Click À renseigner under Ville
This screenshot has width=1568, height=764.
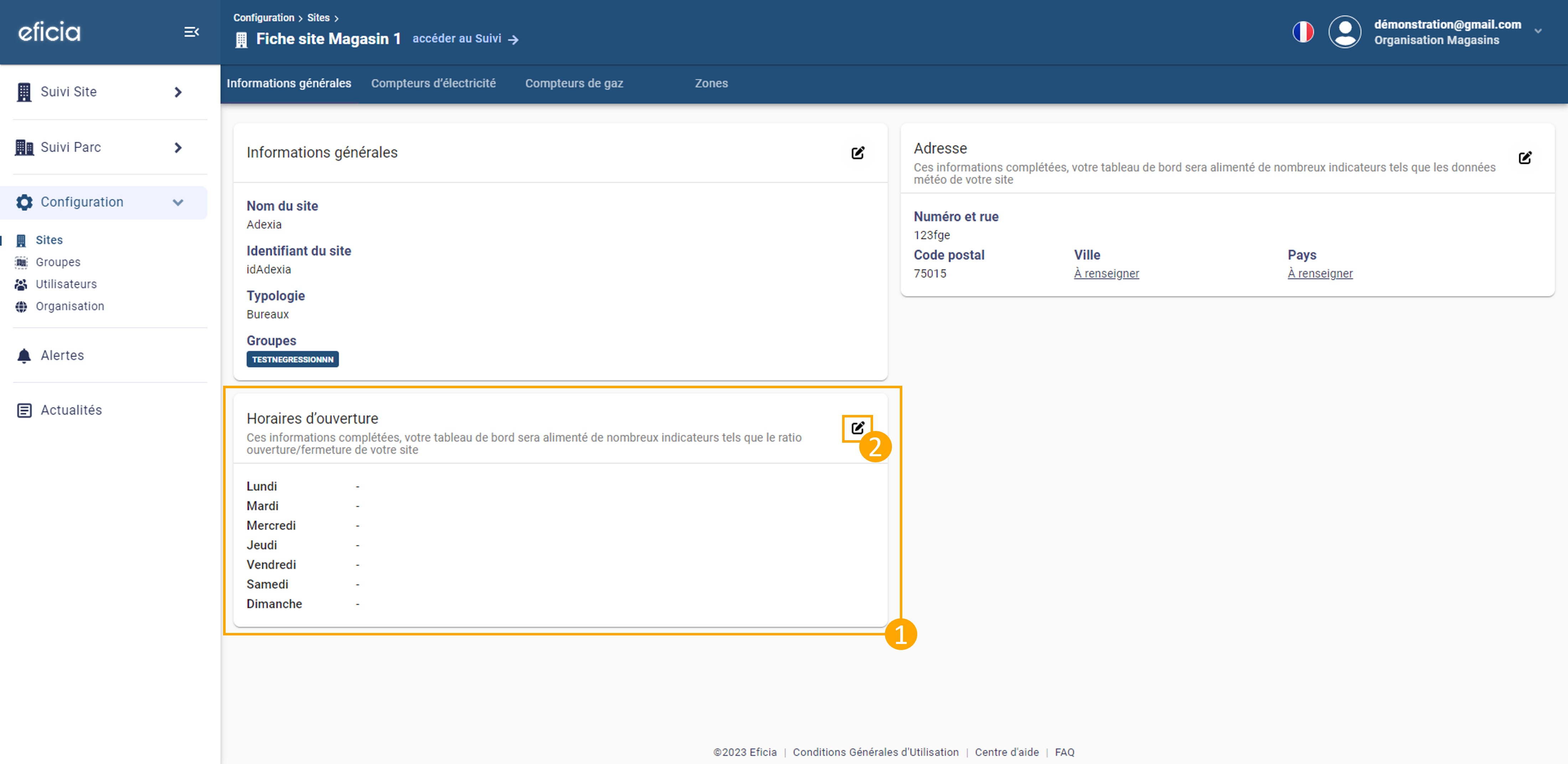click(x=1106, y=274)
